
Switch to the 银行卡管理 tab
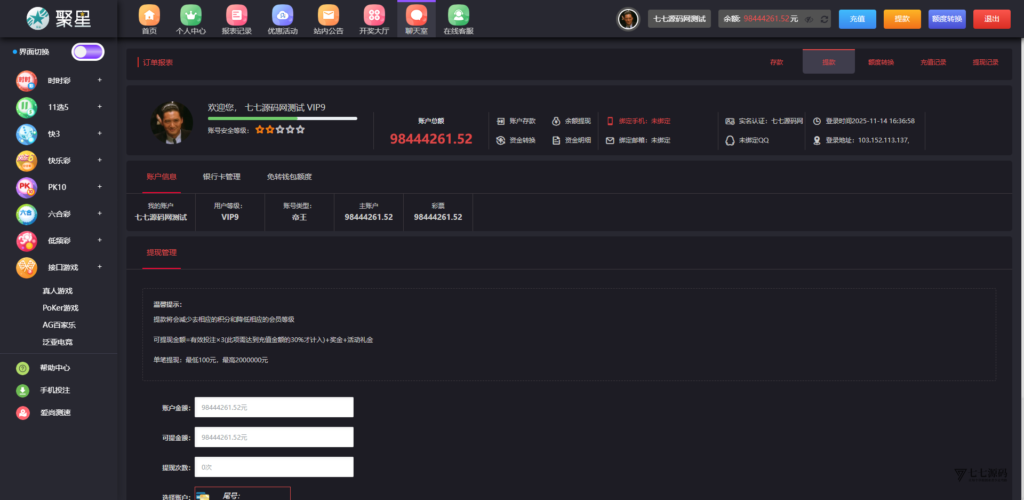(x=221, y=177)
